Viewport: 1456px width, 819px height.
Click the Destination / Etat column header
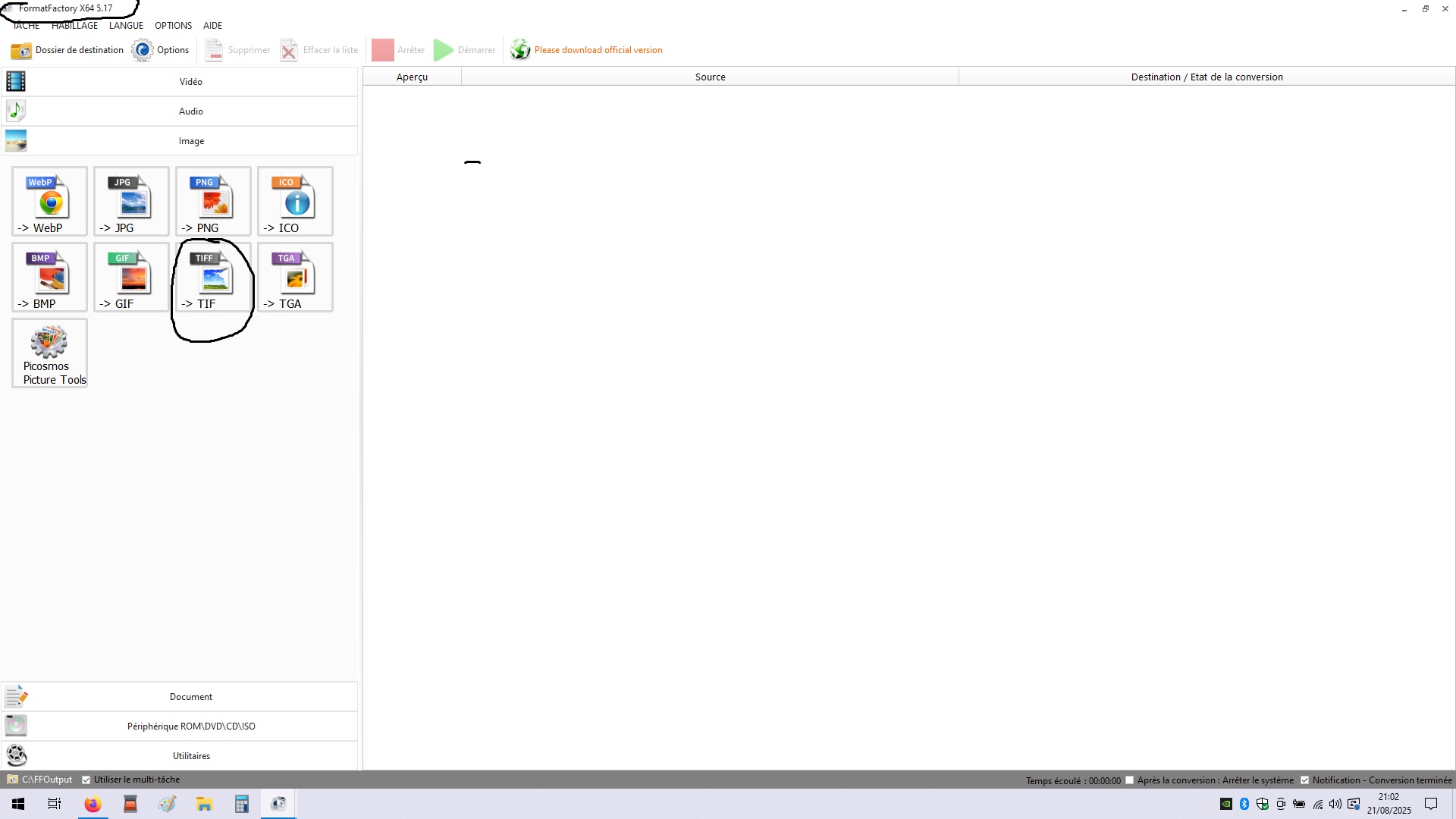point(1207,77)
